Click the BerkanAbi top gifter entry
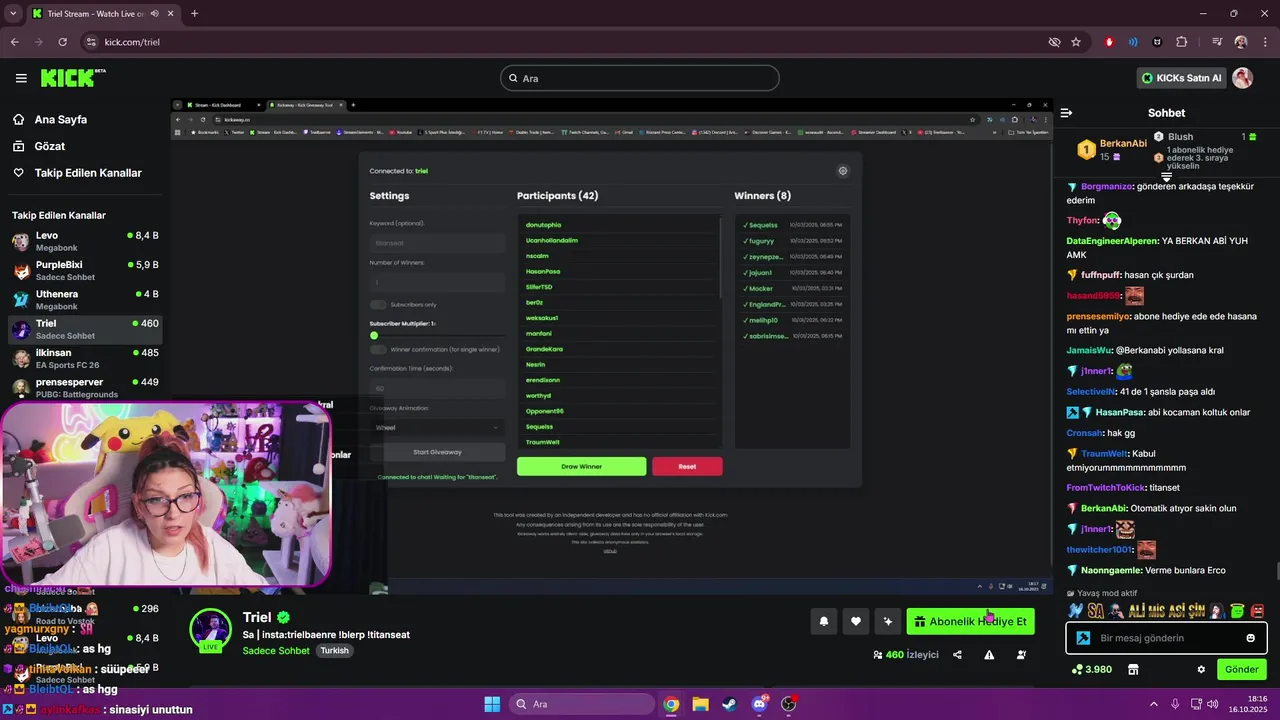This screenshot has height=720, width=1280. pos(1112,149)
